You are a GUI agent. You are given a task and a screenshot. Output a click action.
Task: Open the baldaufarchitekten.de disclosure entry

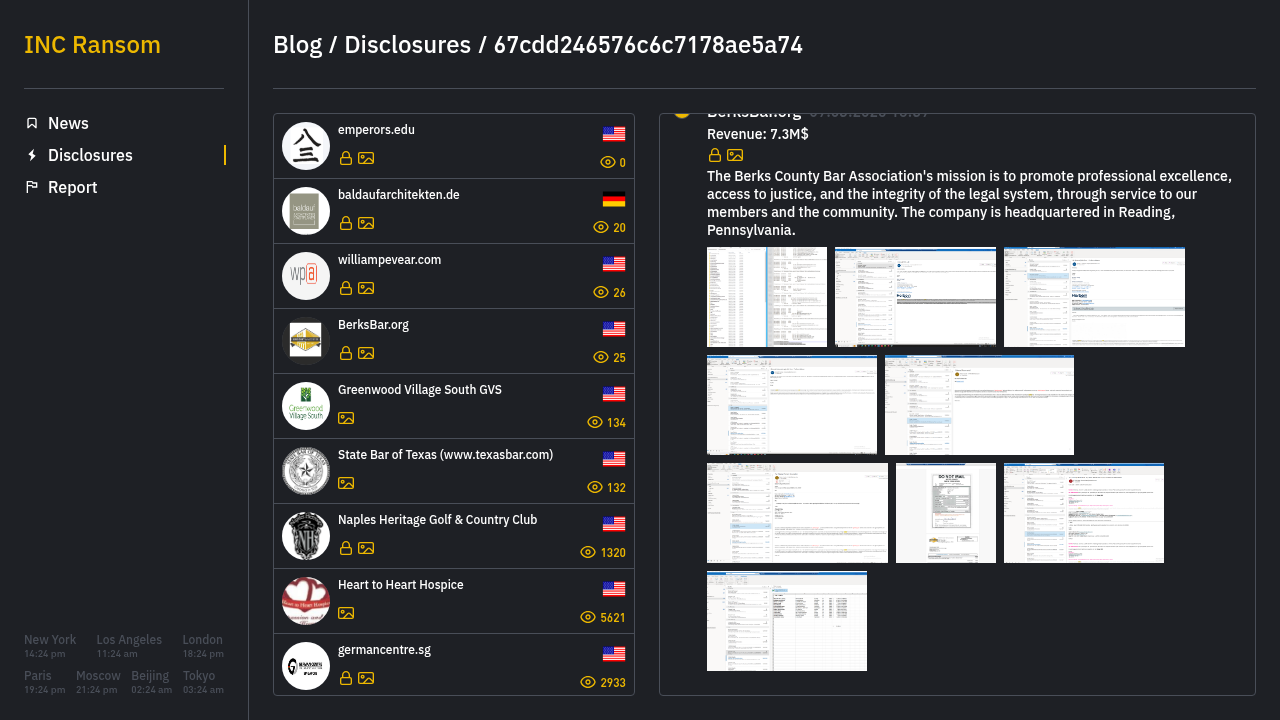click(x=454, y=211)
